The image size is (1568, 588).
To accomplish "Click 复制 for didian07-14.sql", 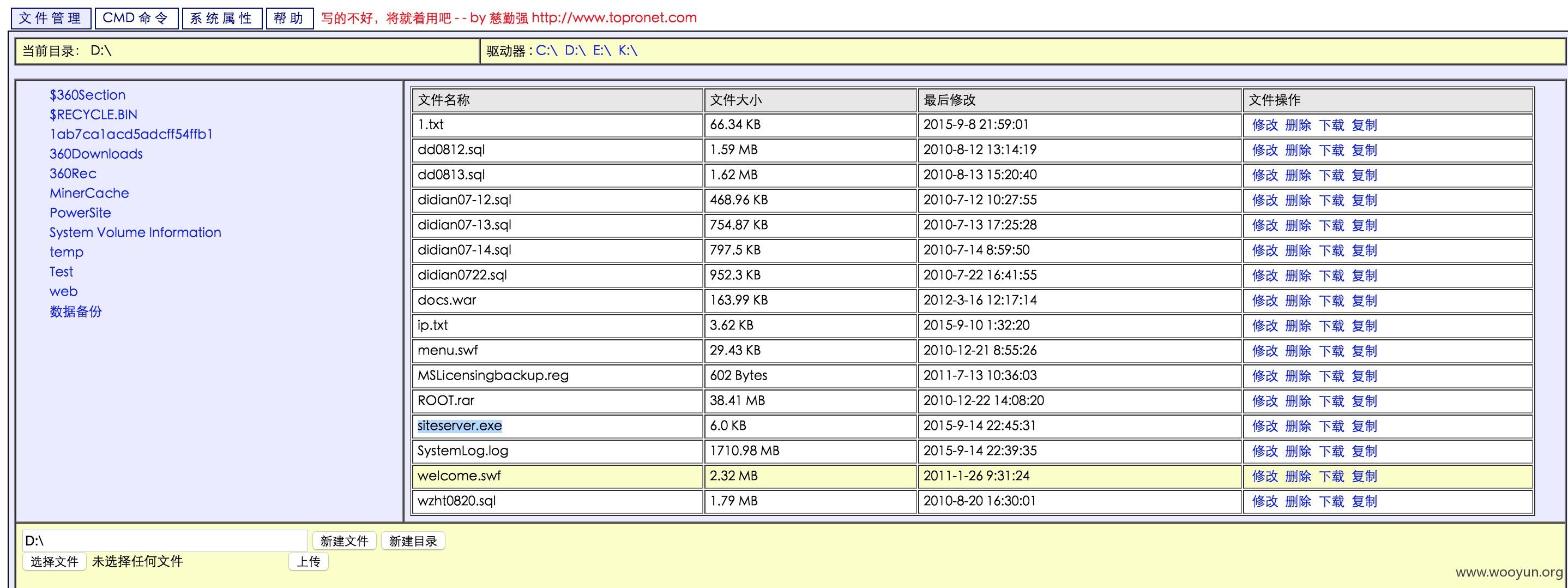I will [1364, 251].
